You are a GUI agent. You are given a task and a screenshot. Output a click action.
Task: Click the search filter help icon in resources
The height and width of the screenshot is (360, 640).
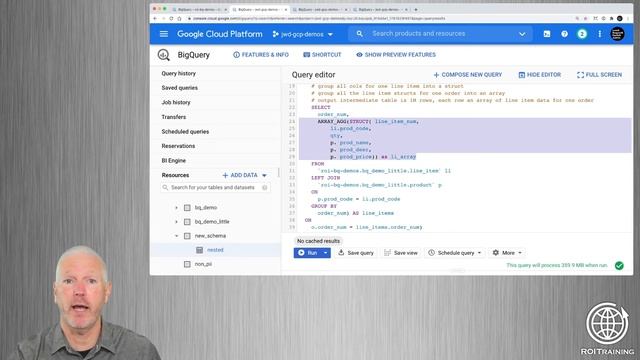point(264,187)
